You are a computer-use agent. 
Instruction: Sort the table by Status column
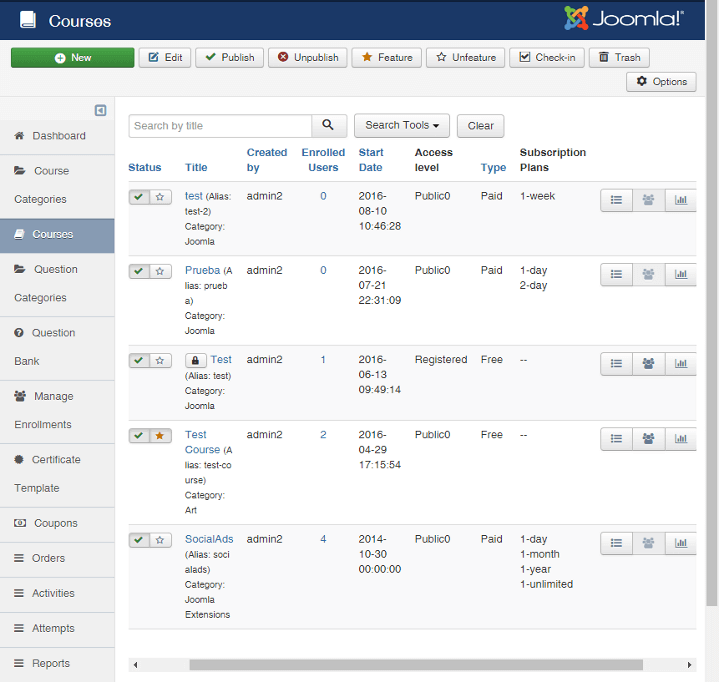pos(145,167)
